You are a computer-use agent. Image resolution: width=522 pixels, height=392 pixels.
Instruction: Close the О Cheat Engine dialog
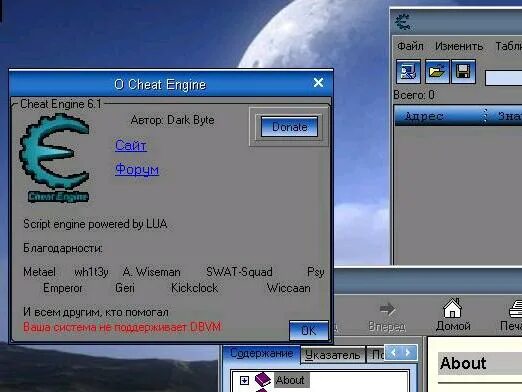[318, 83]
